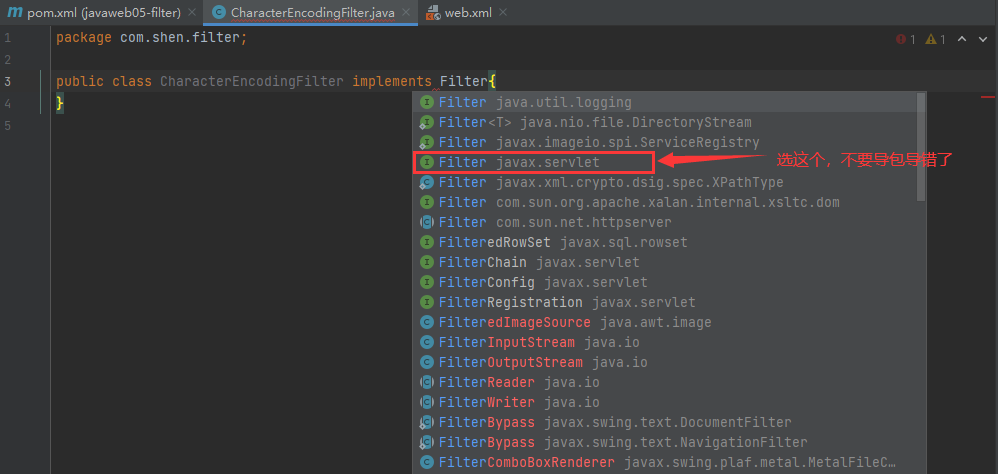Image resolution: width=998 pixels, height=474 pixels.
Task: Click interface icon of Filter<T> DirectoryStream
Action: pyautogui.click(x=427, y=122)
